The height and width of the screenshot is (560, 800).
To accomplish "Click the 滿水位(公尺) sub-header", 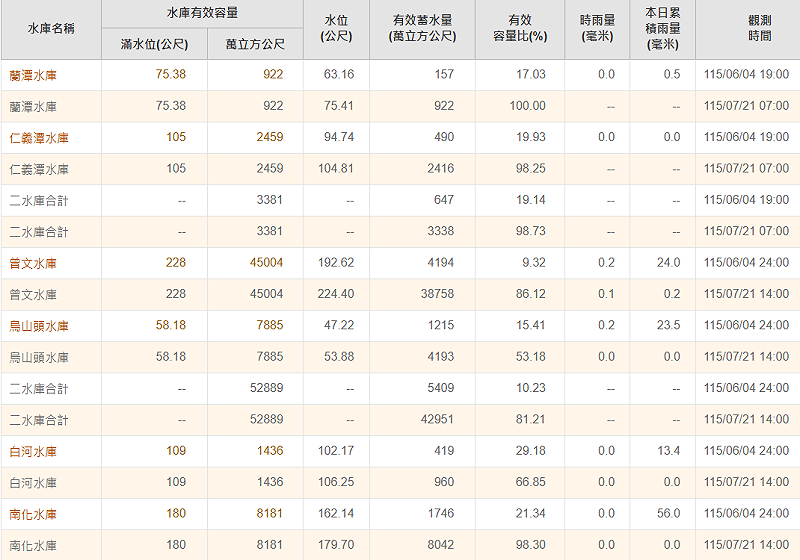I will tap(155, 44).
